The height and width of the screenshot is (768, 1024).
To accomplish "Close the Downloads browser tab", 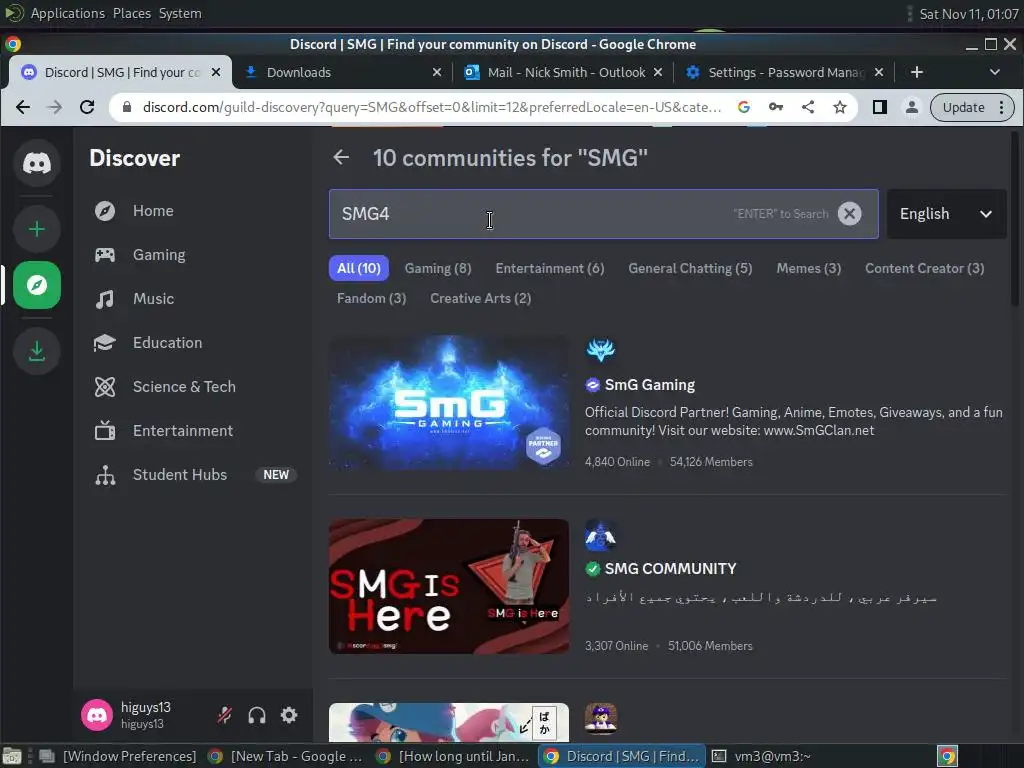I will 437,72.
